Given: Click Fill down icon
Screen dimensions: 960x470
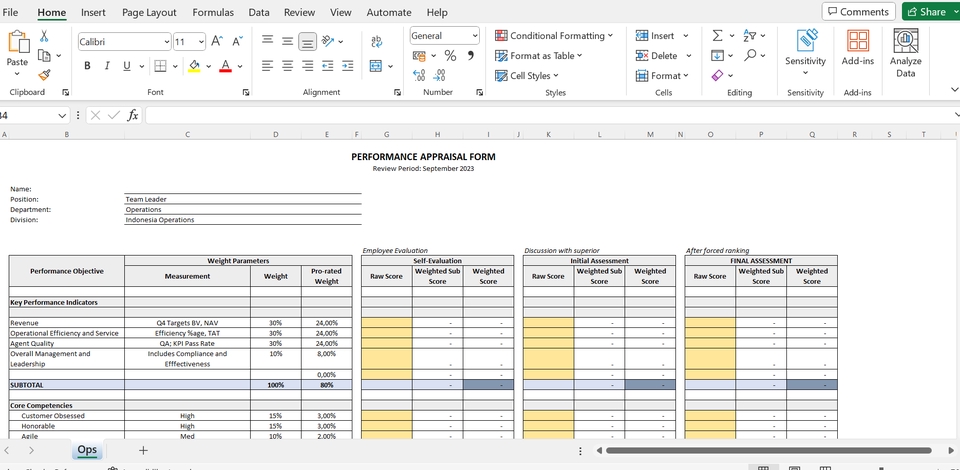Looking at the screenshot, I should click(x=718, y=56).
